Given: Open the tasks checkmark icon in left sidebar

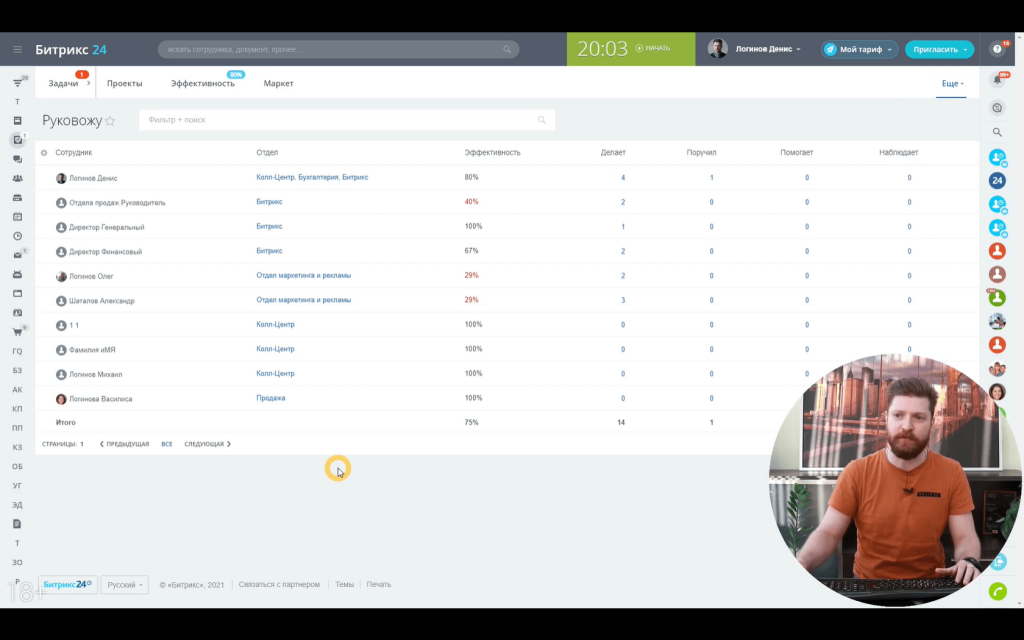Looking at the screenshot, I should [18, 140].
